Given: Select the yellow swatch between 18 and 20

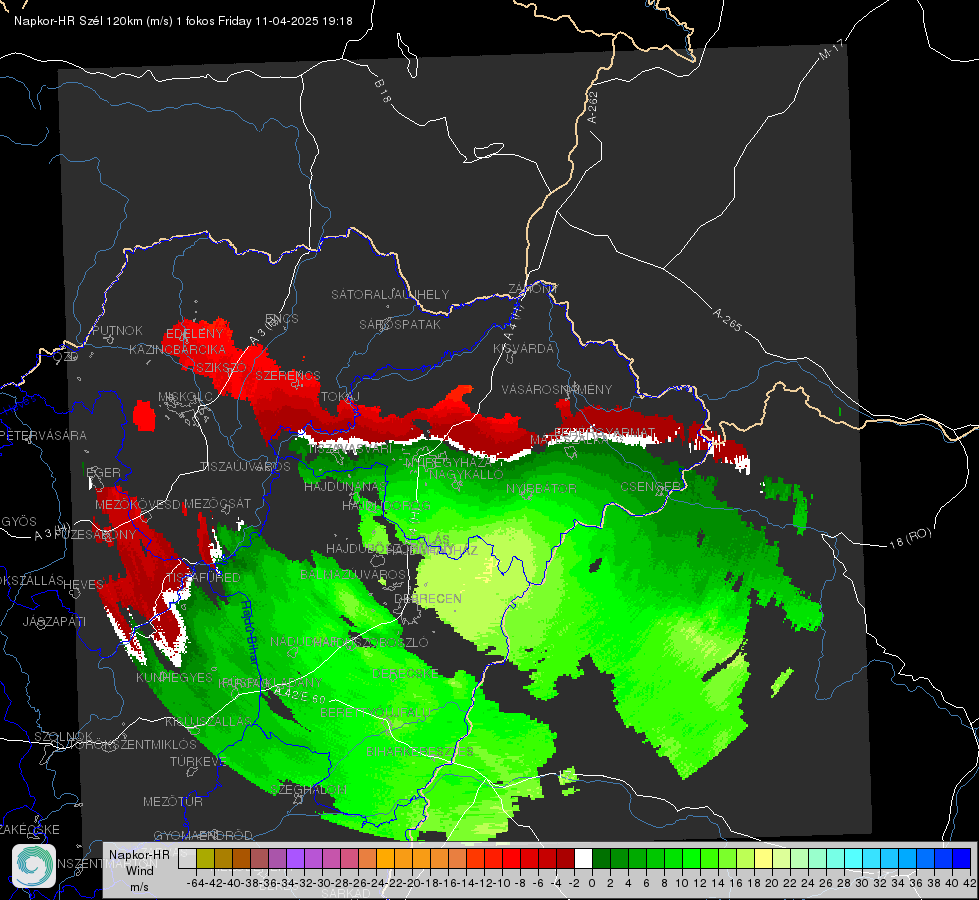Looking at the screenshot, I should 763,858.
